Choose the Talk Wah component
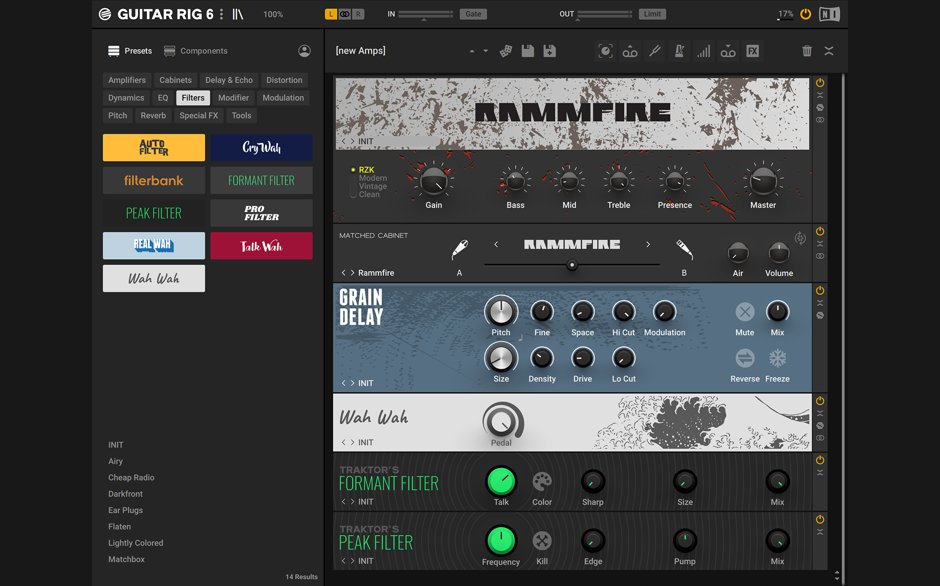The width and height of the screenshot is (940, 586). coord(261,246)
